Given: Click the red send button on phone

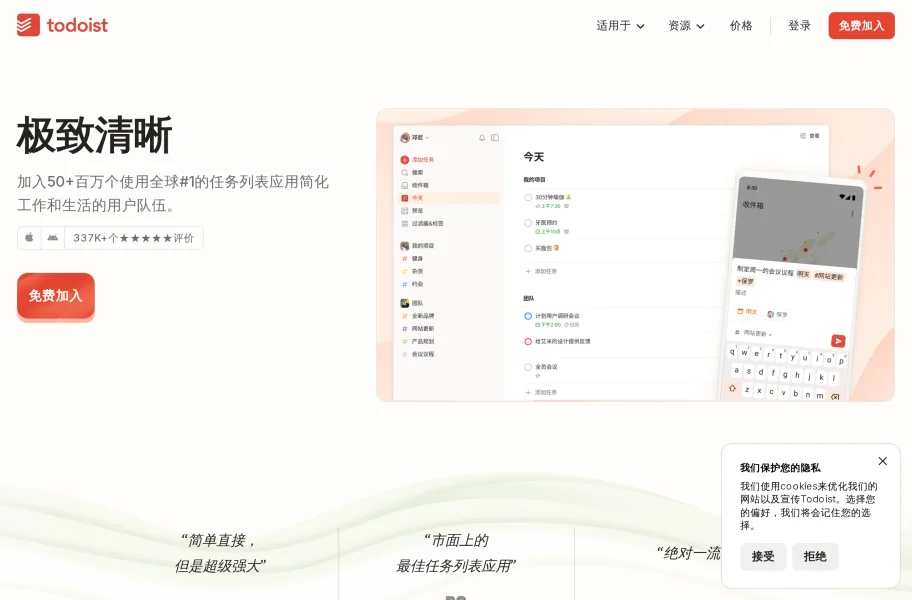Looking at the screenshot, I should pos(838,341).
